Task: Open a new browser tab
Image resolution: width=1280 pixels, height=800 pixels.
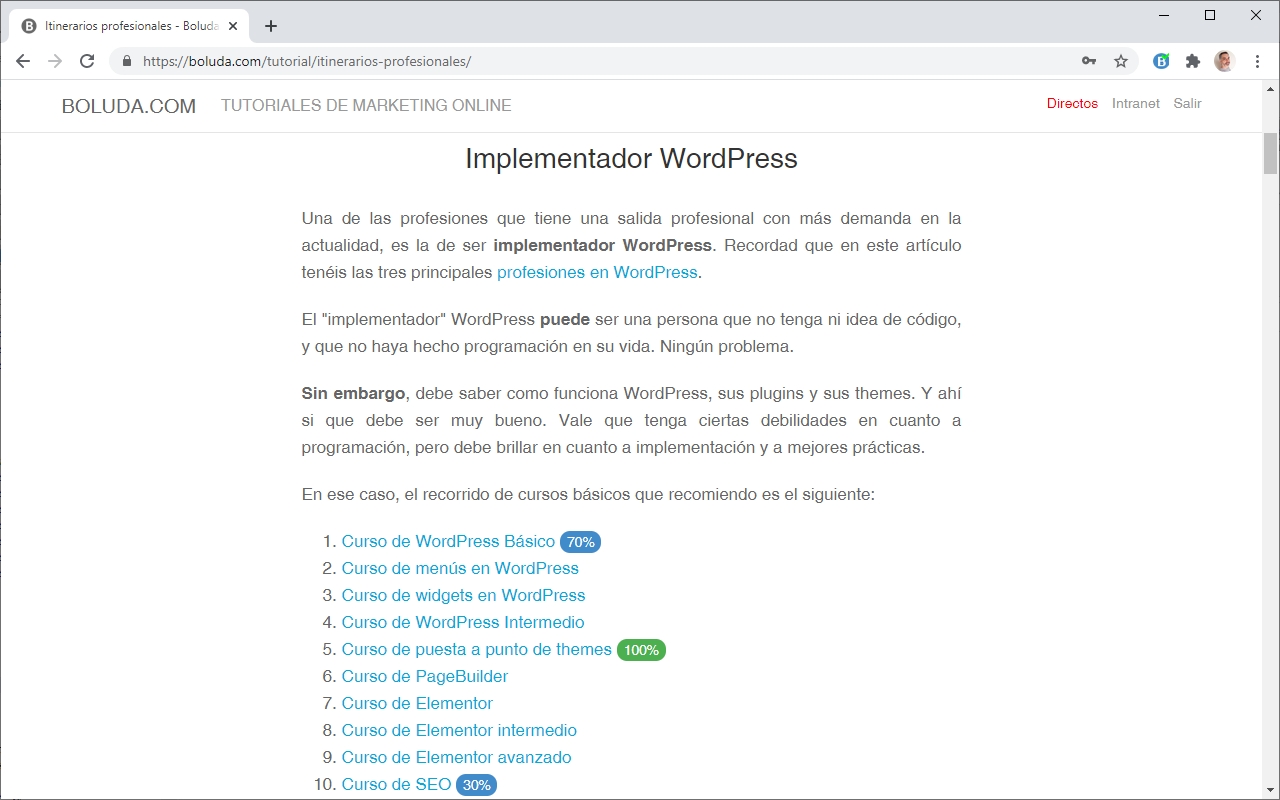Action: pyautogui.click(x=271, y=26)
